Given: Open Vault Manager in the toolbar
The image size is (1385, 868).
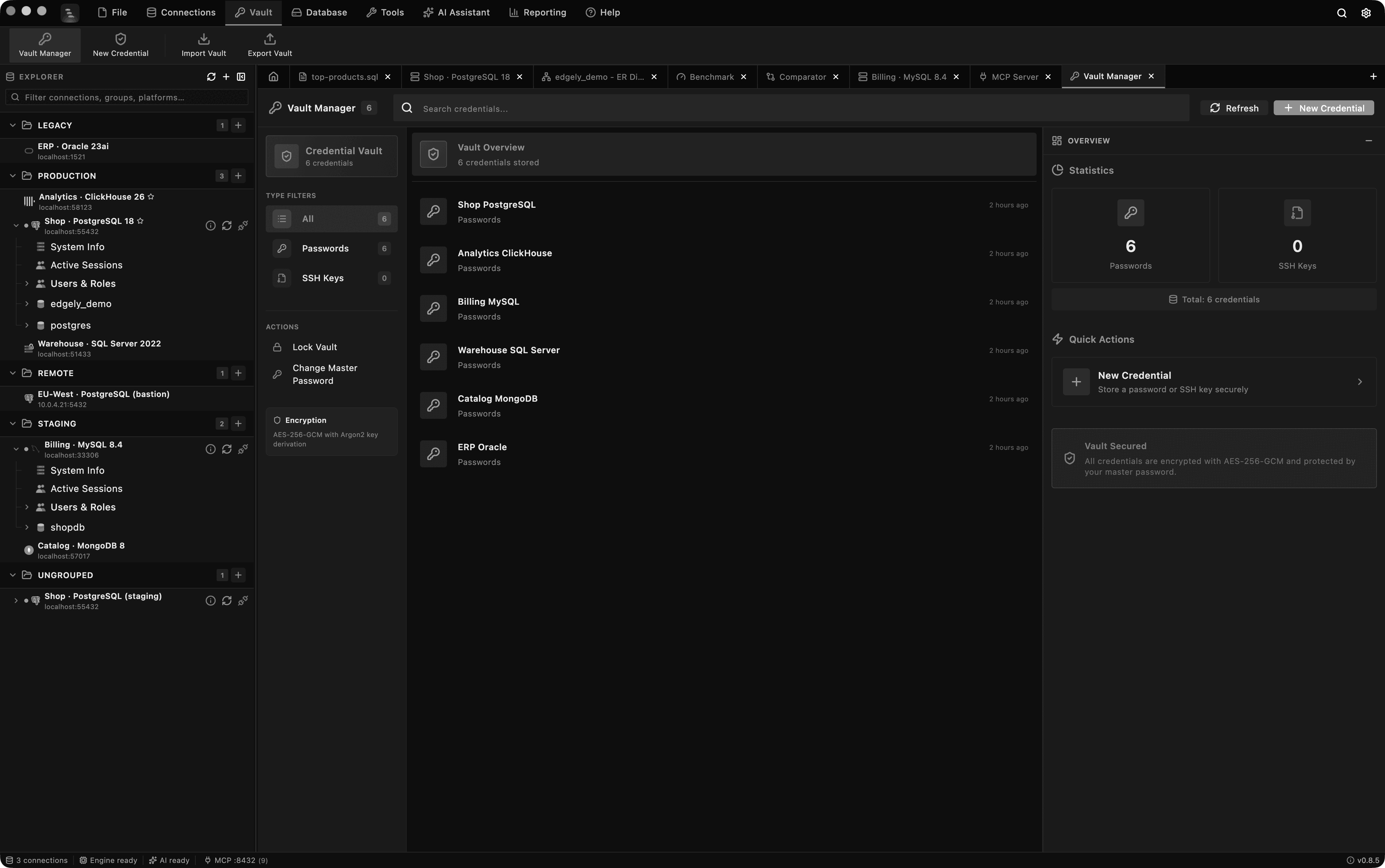Looking at the screenshot, I should click(x=45, y=45).
